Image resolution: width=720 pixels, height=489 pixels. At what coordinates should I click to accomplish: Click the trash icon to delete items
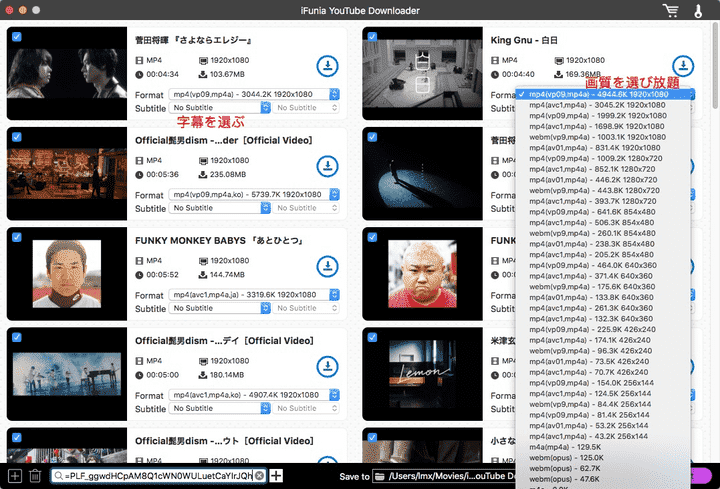point(35,476)
